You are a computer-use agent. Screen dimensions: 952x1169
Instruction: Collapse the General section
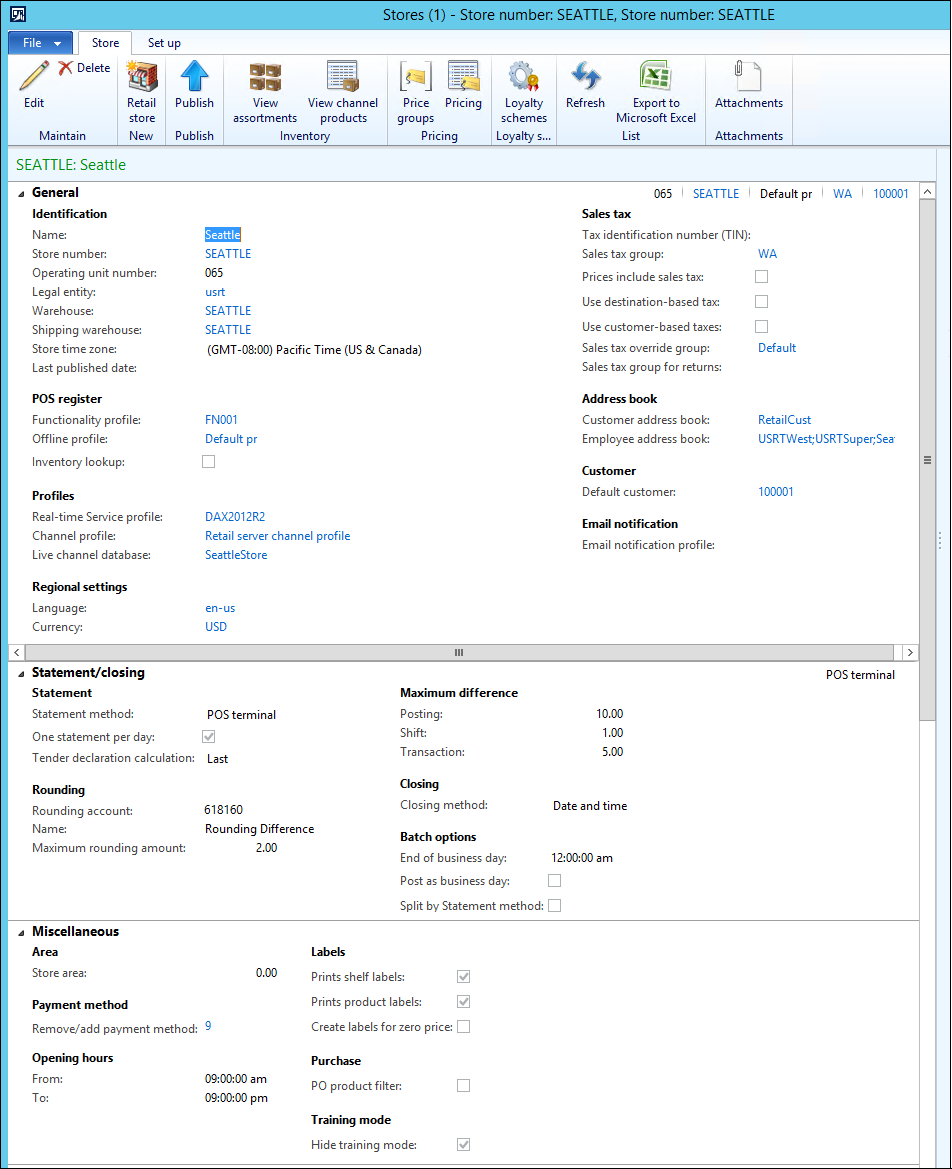21,193
